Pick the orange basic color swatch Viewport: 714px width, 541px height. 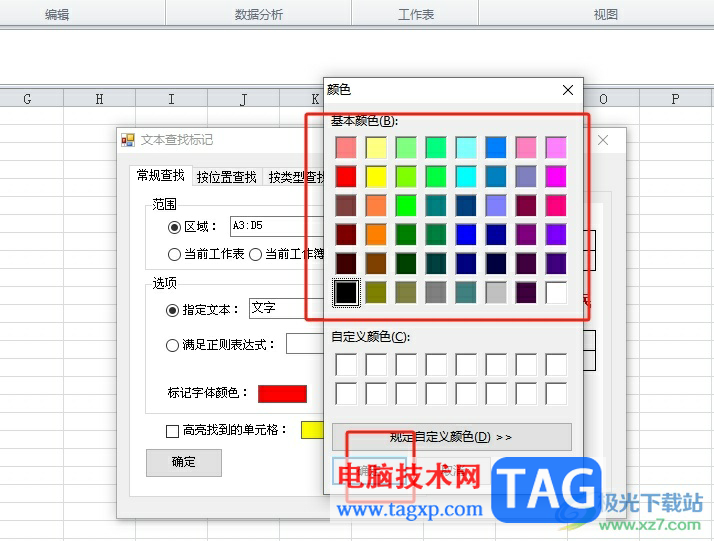pyautogui.click(x=376, y=234)
